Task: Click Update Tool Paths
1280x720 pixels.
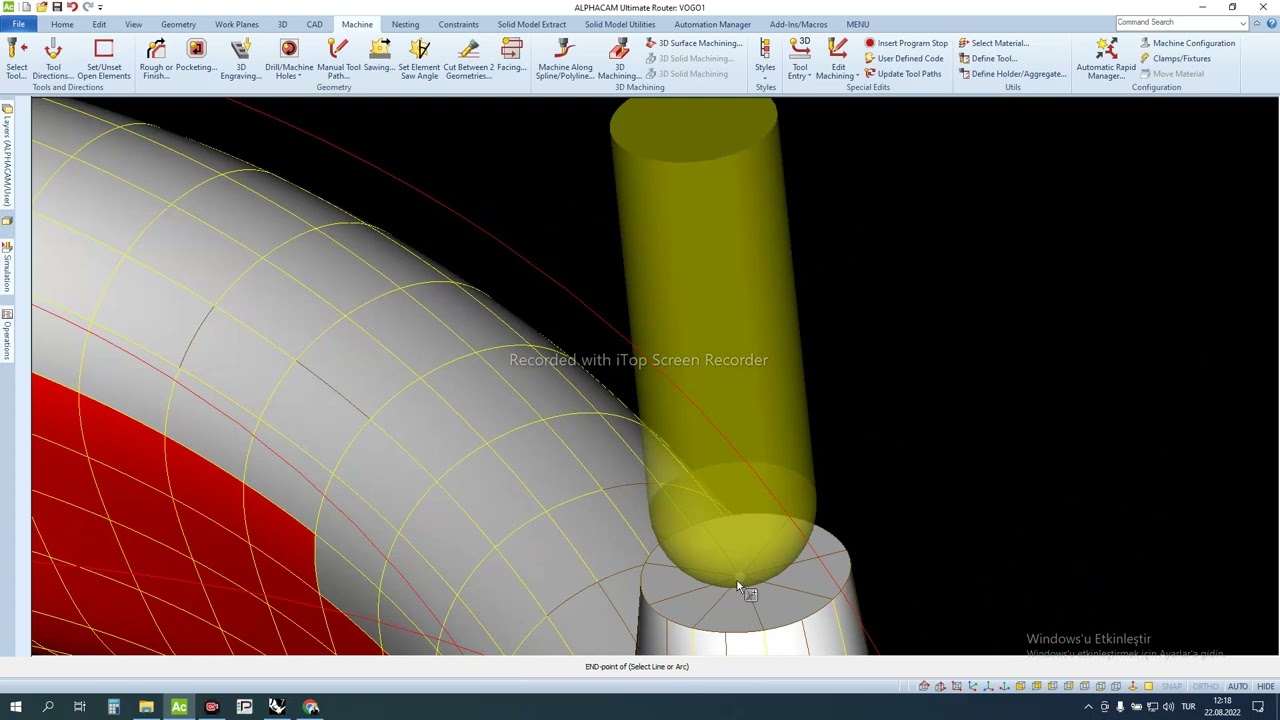Action: tap(903, 73)
